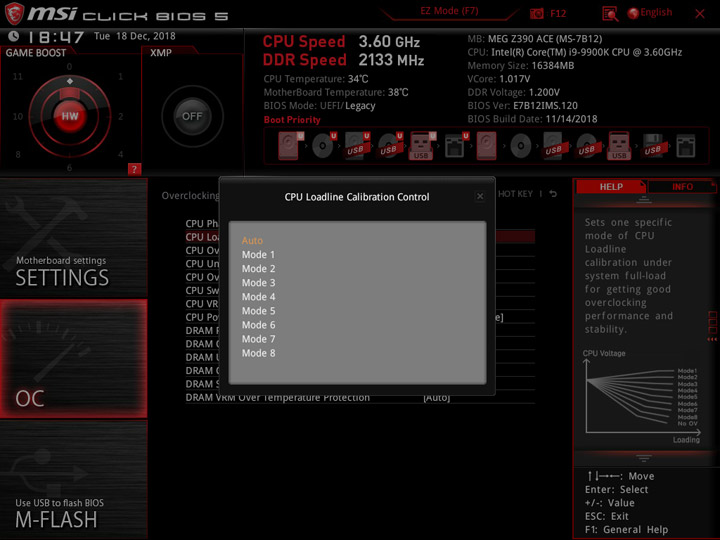This screenshot has height=540, width=720.
Task: Click the scroll-up handle atop the help panel
Action: click(643, 199)
